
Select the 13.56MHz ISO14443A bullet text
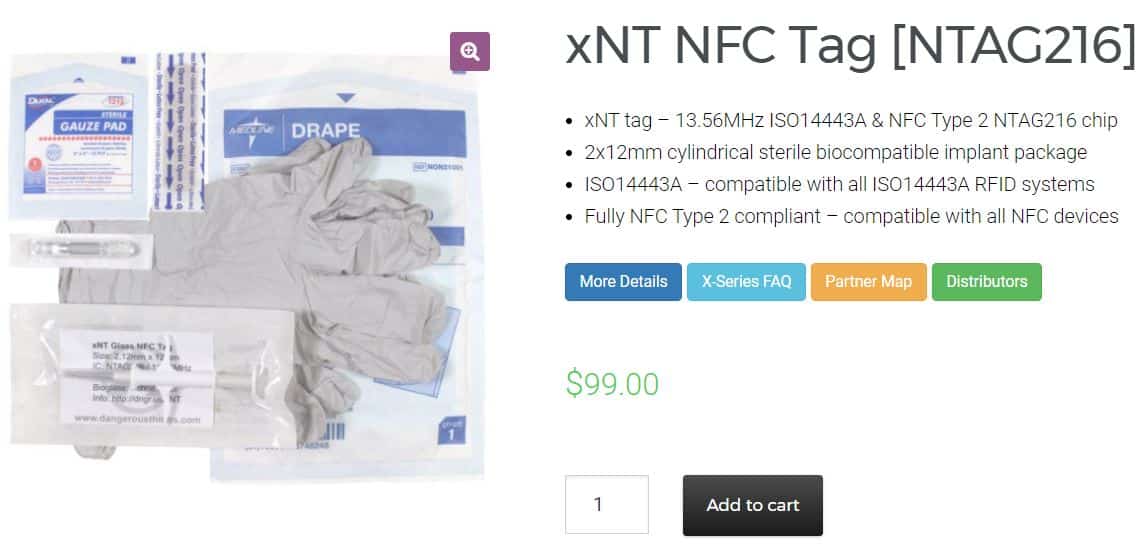[x=851, y=121]
